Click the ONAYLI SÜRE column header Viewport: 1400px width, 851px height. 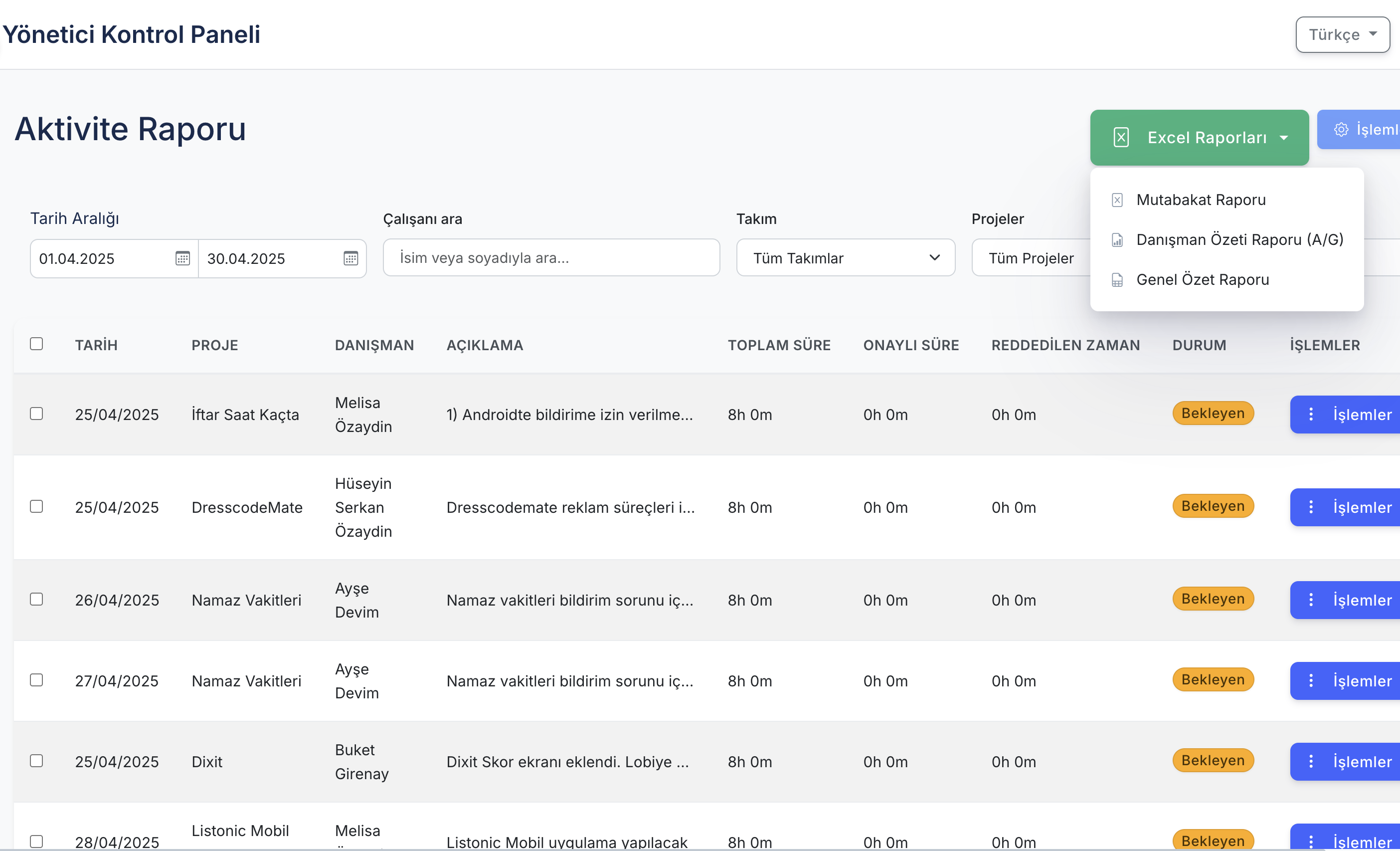911,345
